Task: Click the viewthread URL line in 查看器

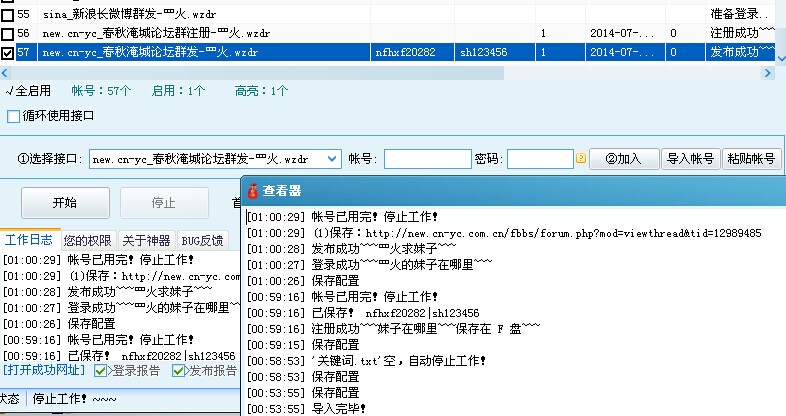Action: 504,233
